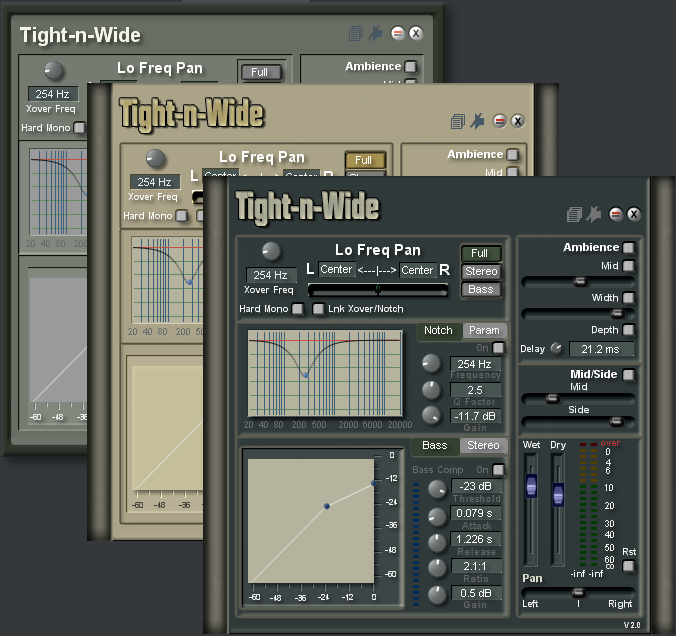Viewport: 676px width, 636px height.
Task: Toggle the Rst checkbox near the meters
Action: [x=629, y=566]
